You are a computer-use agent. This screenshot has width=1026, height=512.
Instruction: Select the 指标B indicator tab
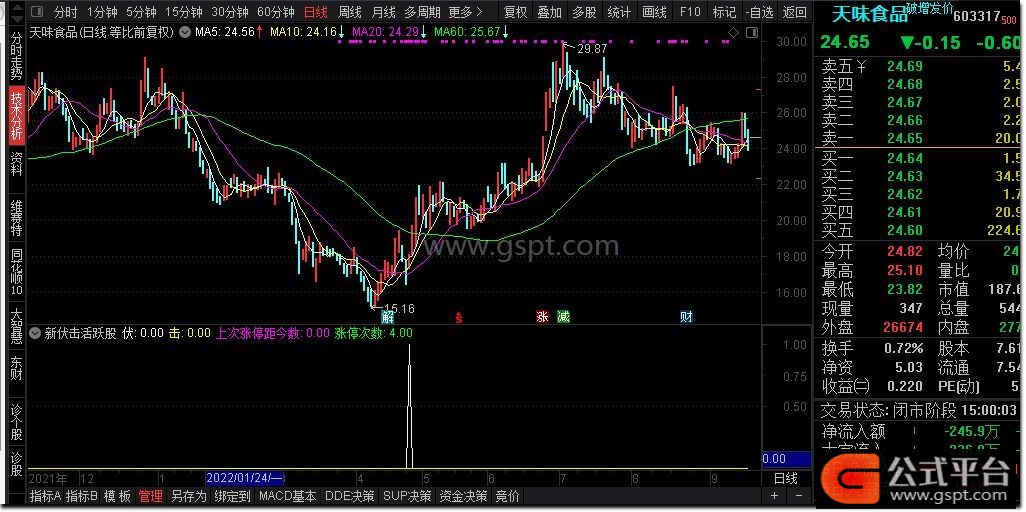click(x=82, y=496)
